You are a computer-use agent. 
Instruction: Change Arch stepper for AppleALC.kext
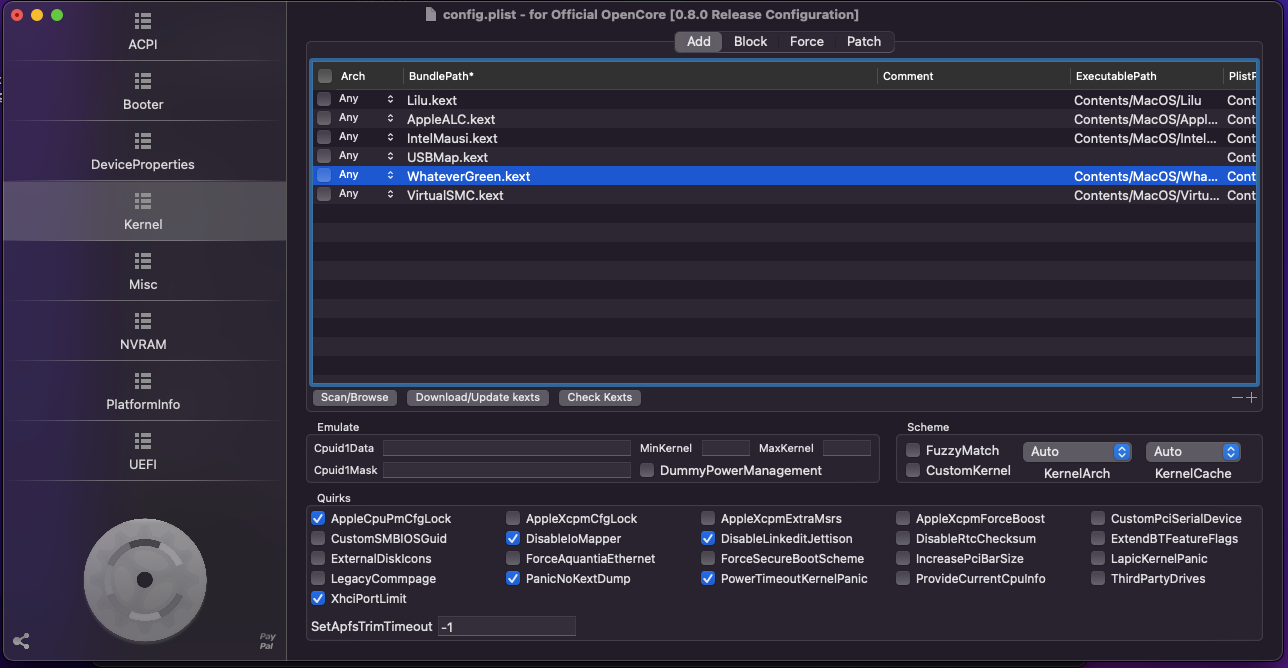click(390, 119)
